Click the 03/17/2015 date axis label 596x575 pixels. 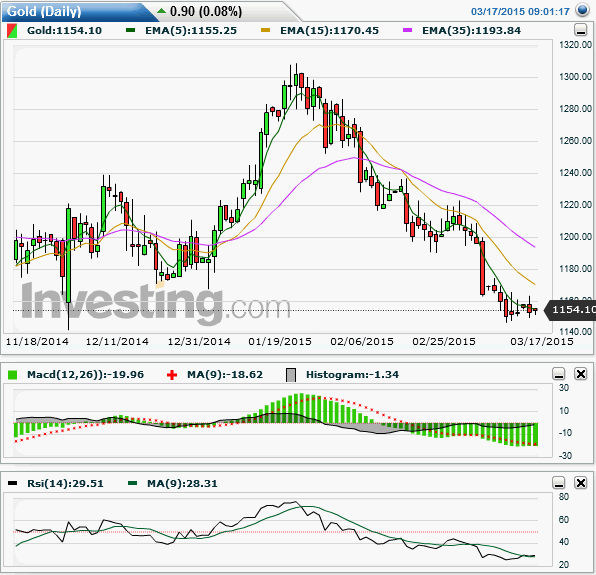[542, 342]
